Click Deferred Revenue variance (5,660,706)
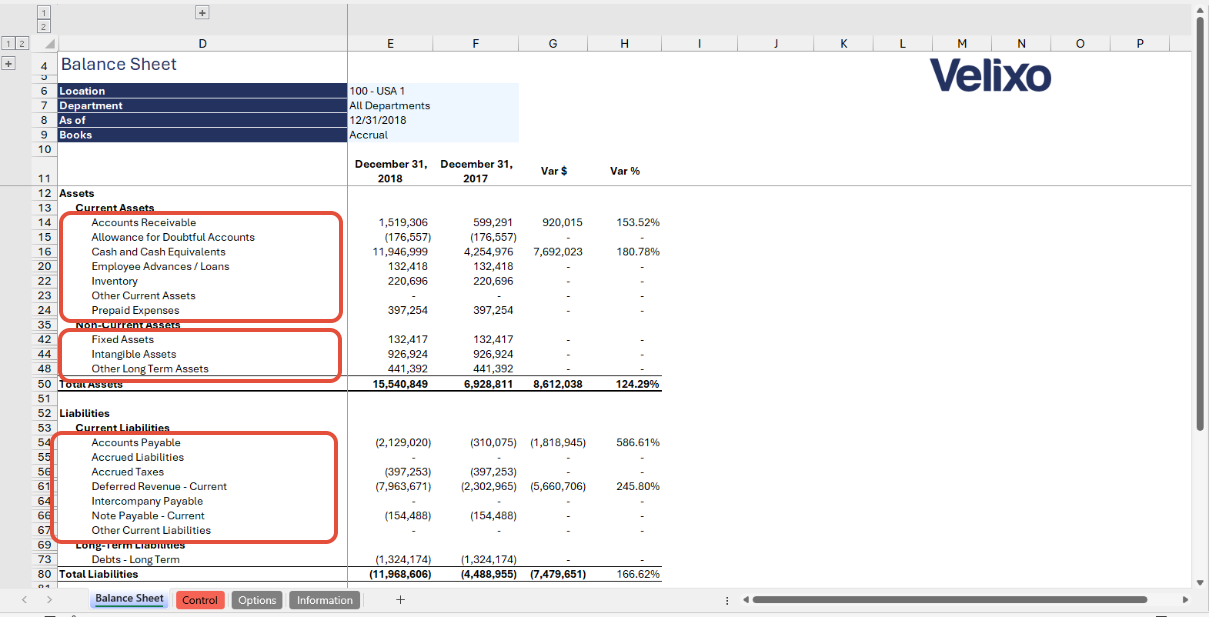The height and width of the screenshot is (617, 1209). tap(558, 486)
